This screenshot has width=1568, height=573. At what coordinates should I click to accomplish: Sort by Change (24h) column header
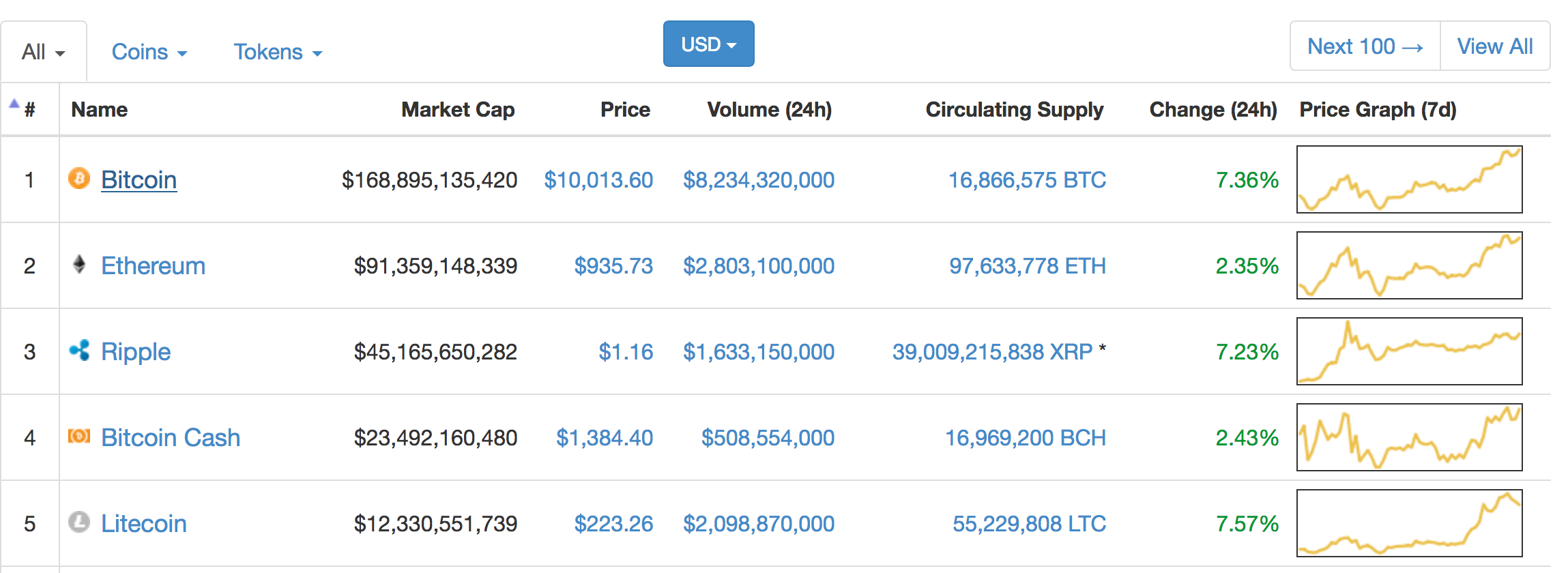coord(1213,110)
